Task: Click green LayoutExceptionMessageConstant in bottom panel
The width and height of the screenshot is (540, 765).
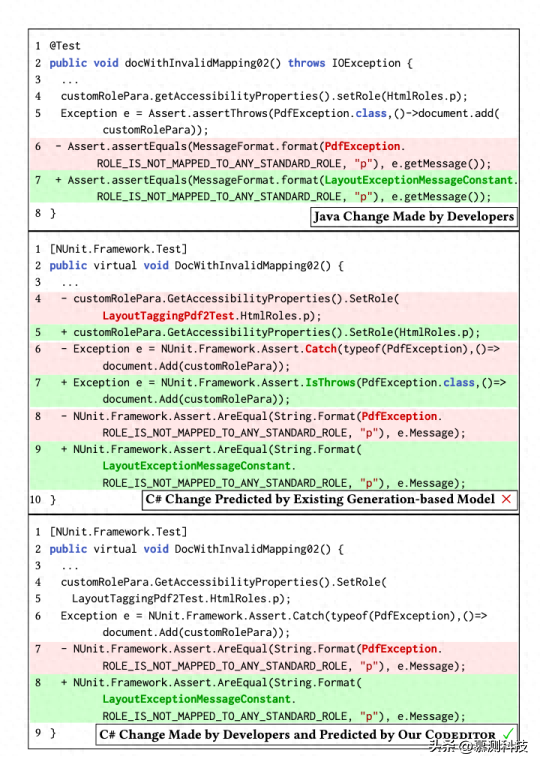Action: click(197, 699)
